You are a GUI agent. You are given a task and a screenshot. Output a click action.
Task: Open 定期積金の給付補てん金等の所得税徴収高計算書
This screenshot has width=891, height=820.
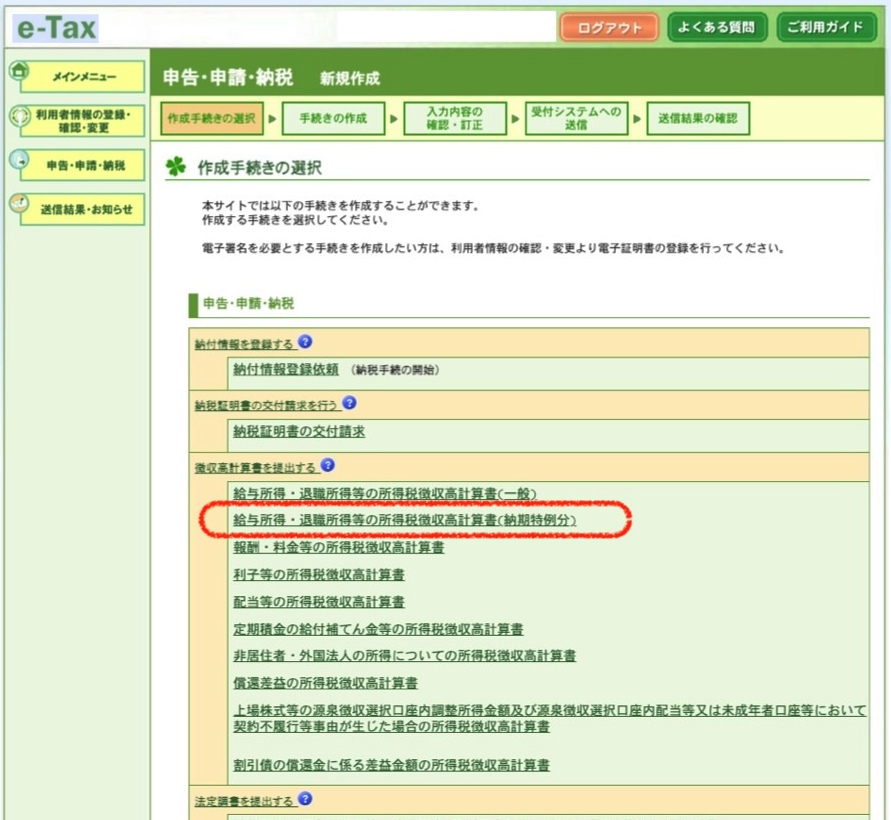pos(378,629)
